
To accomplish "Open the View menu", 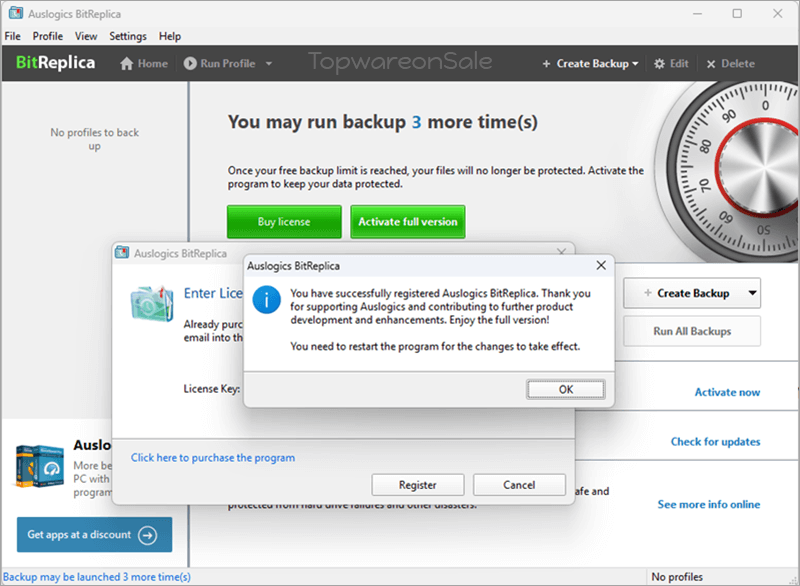I will [86, 36].
